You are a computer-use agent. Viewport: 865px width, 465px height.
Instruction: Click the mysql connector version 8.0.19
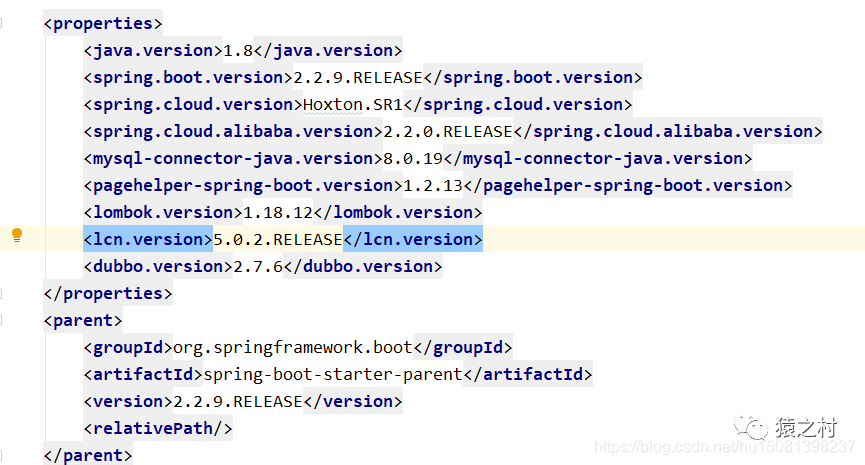tap(413, 159)
